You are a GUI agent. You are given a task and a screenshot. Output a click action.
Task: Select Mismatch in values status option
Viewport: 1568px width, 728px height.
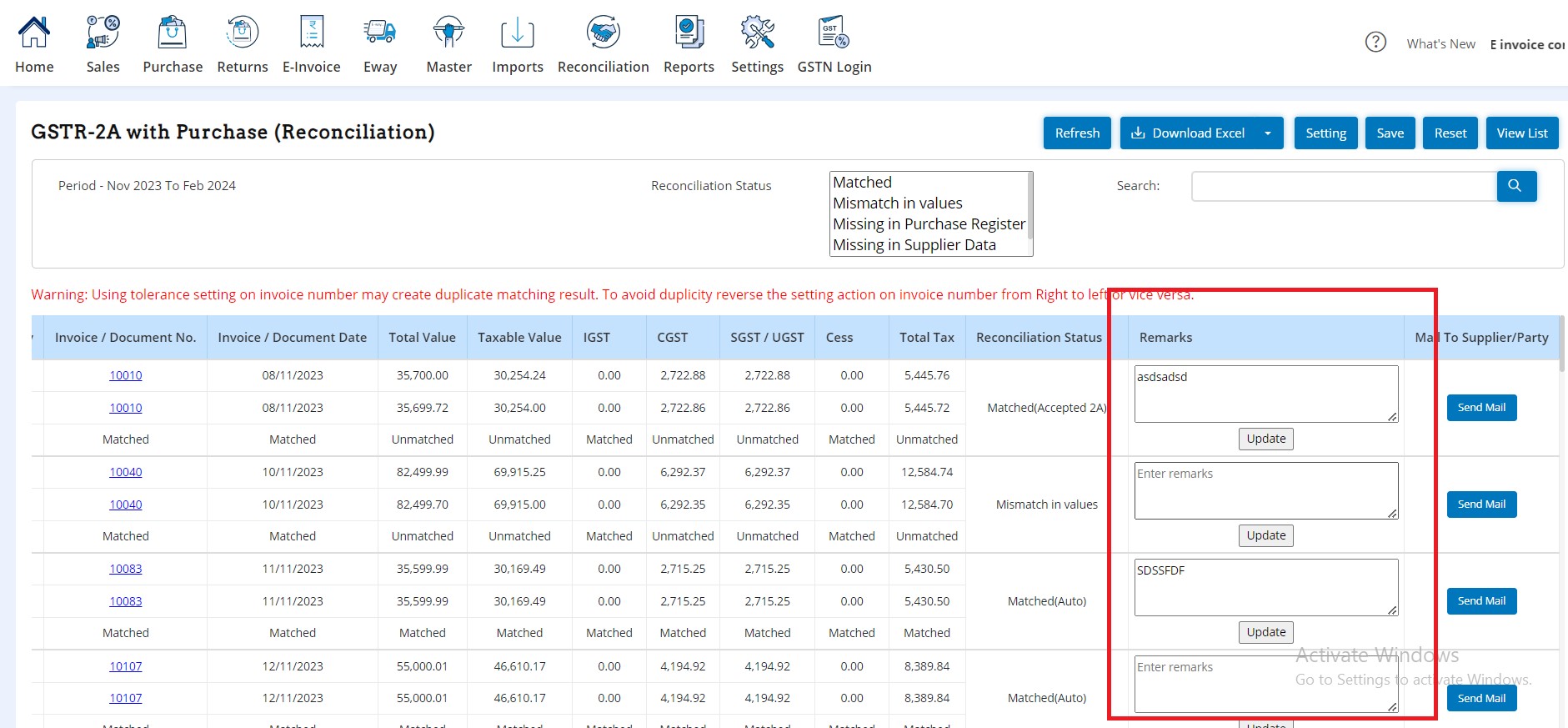(x=929, y=203)
